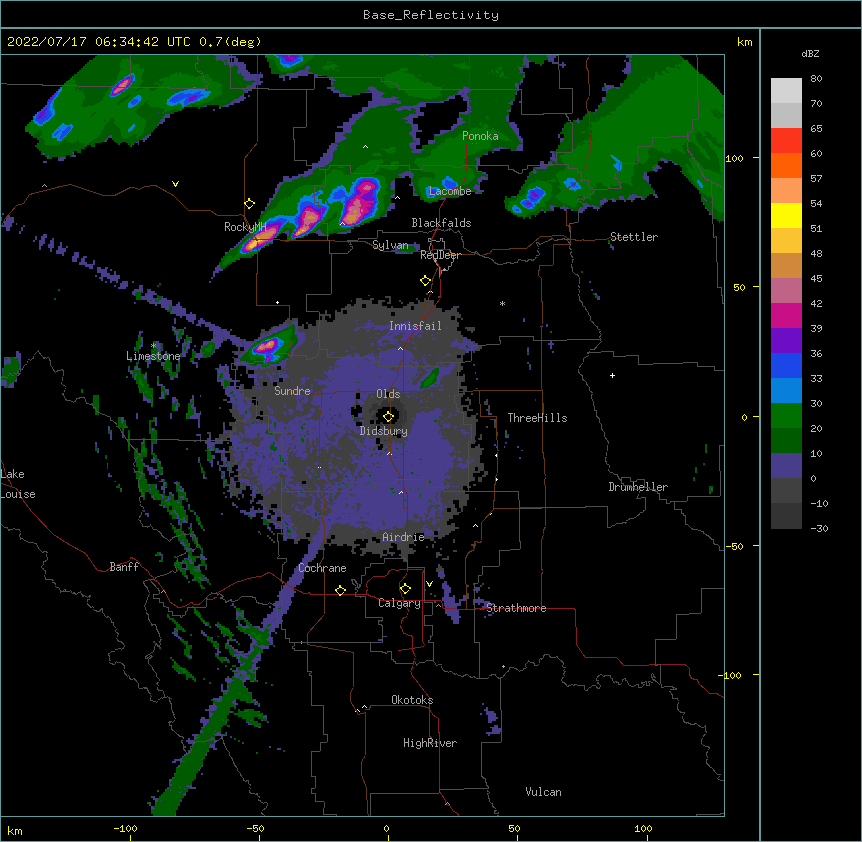Image resolution: width=862 pixels, height=842 pixels.
Task: Click the Airdrie city label
Action: click(403, 537)
